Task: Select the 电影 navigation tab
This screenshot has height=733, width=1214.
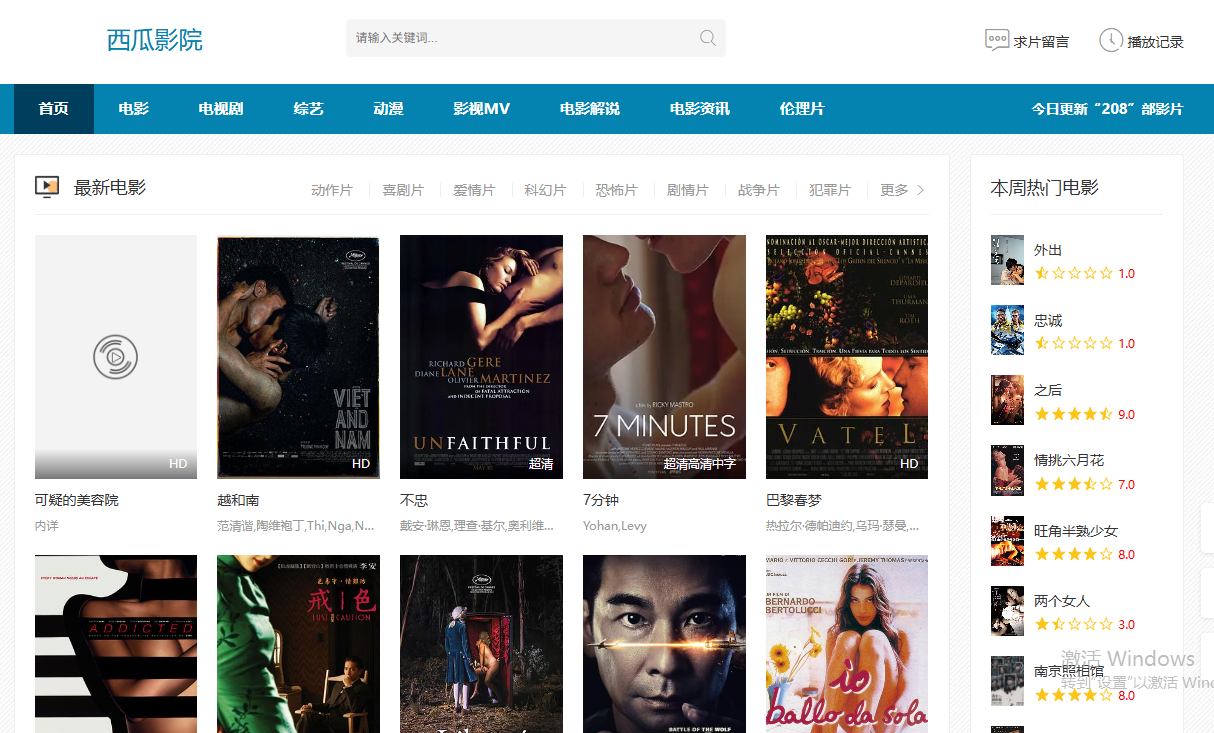Action: coord(133,109)
